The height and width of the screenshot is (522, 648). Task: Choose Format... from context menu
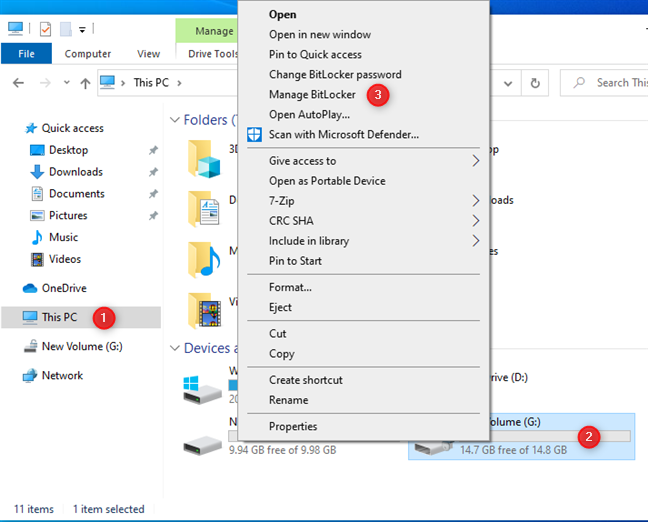[x=290, y=288]
